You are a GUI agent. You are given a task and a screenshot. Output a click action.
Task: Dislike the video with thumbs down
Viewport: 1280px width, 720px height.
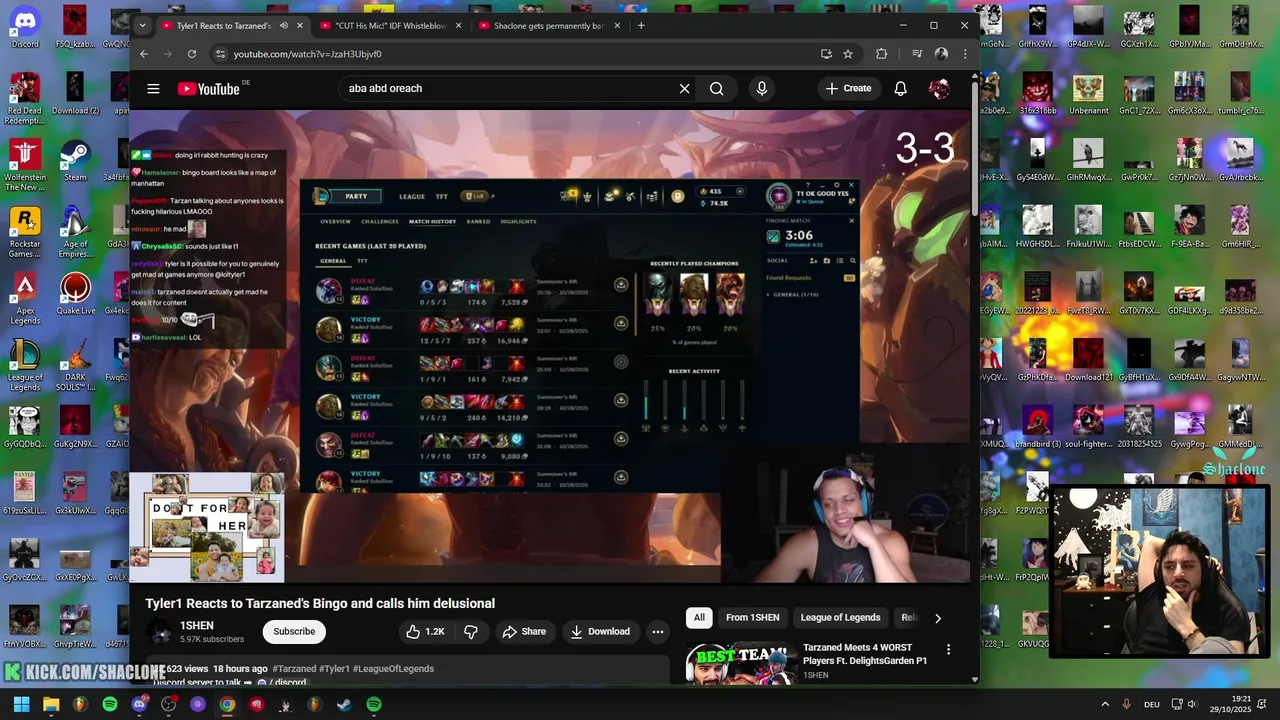tap(471, 631)
